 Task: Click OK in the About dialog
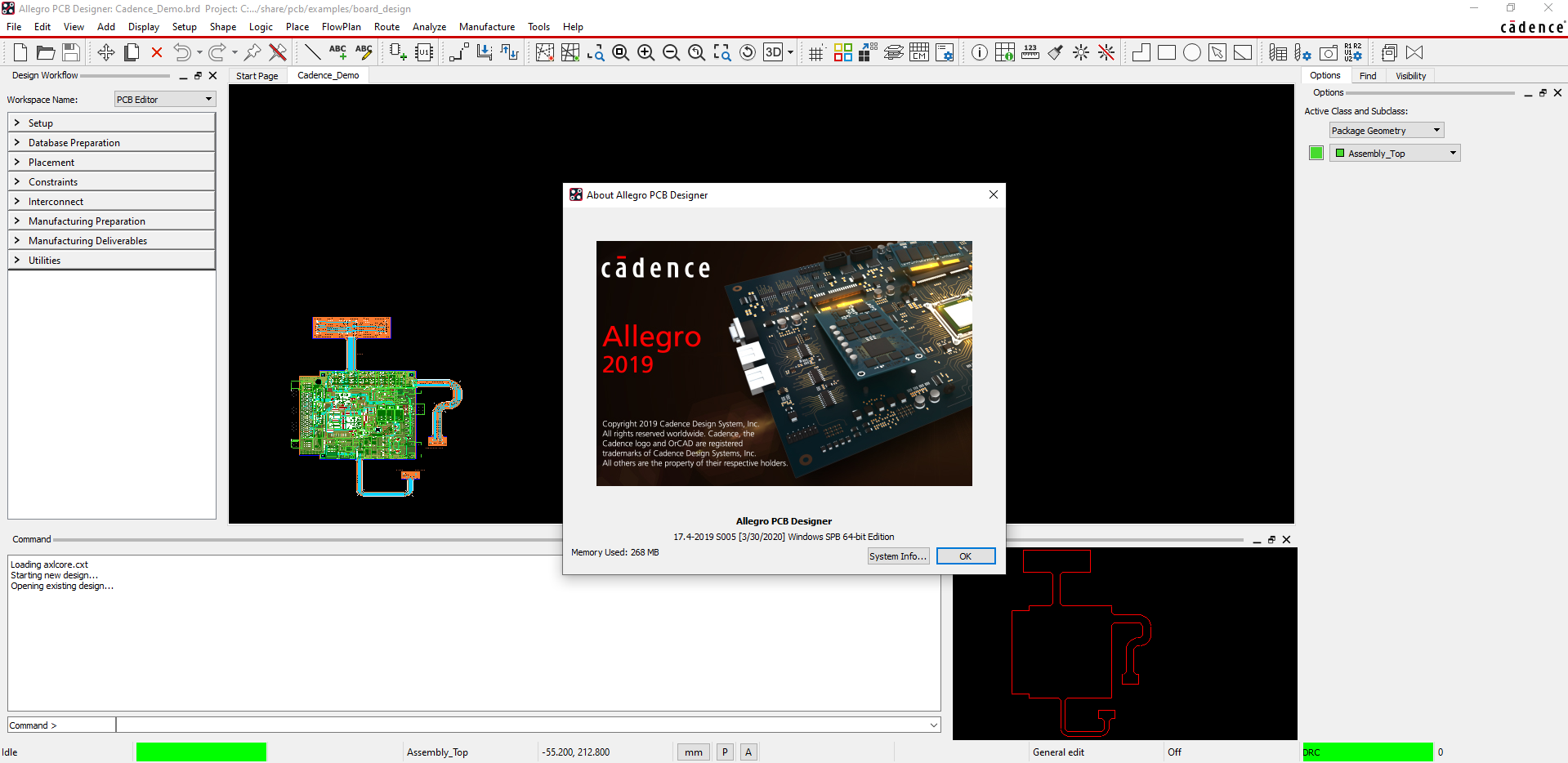point(966,556)
